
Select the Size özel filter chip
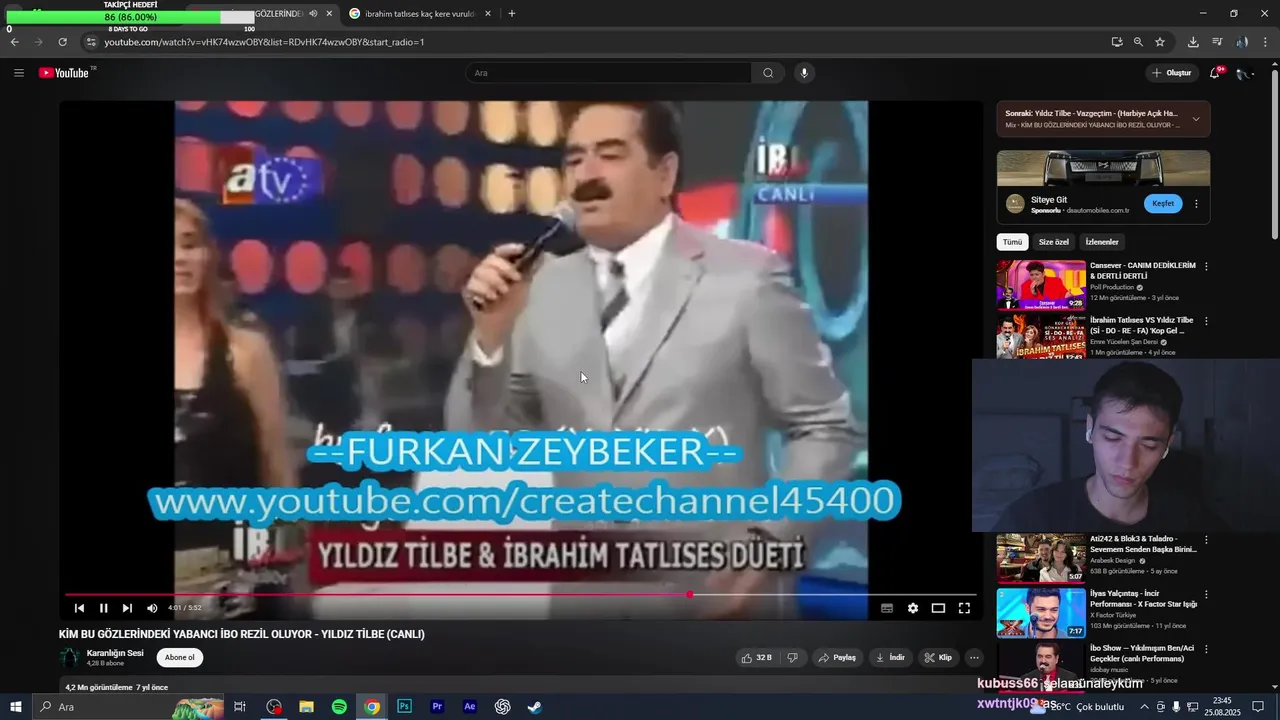1054,242
